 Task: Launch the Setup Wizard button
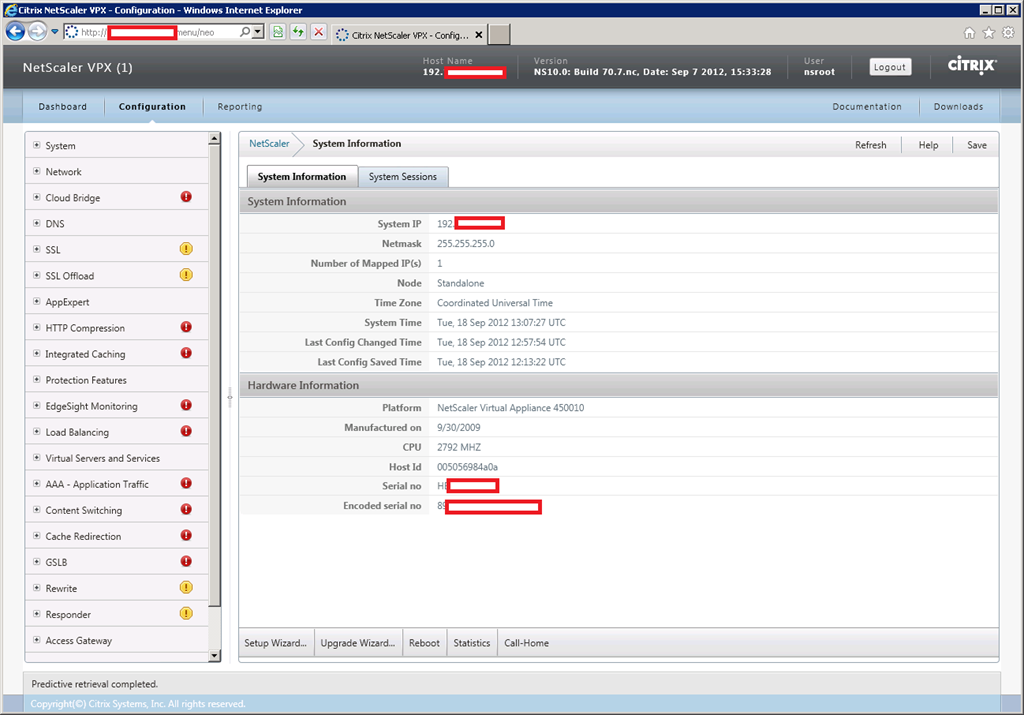pos(276,643)
